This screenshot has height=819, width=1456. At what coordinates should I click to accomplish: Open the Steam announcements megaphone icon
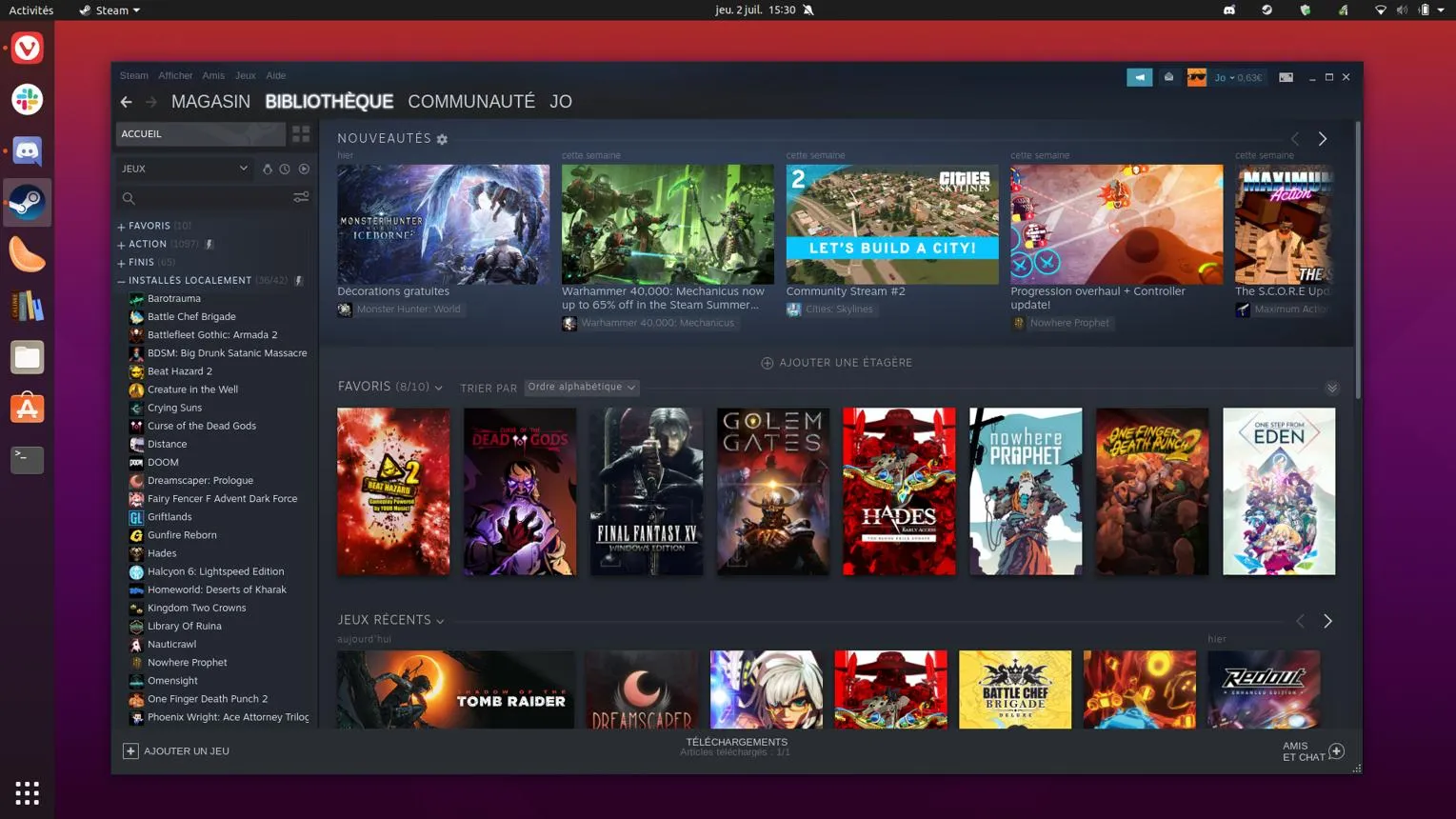1139,77
